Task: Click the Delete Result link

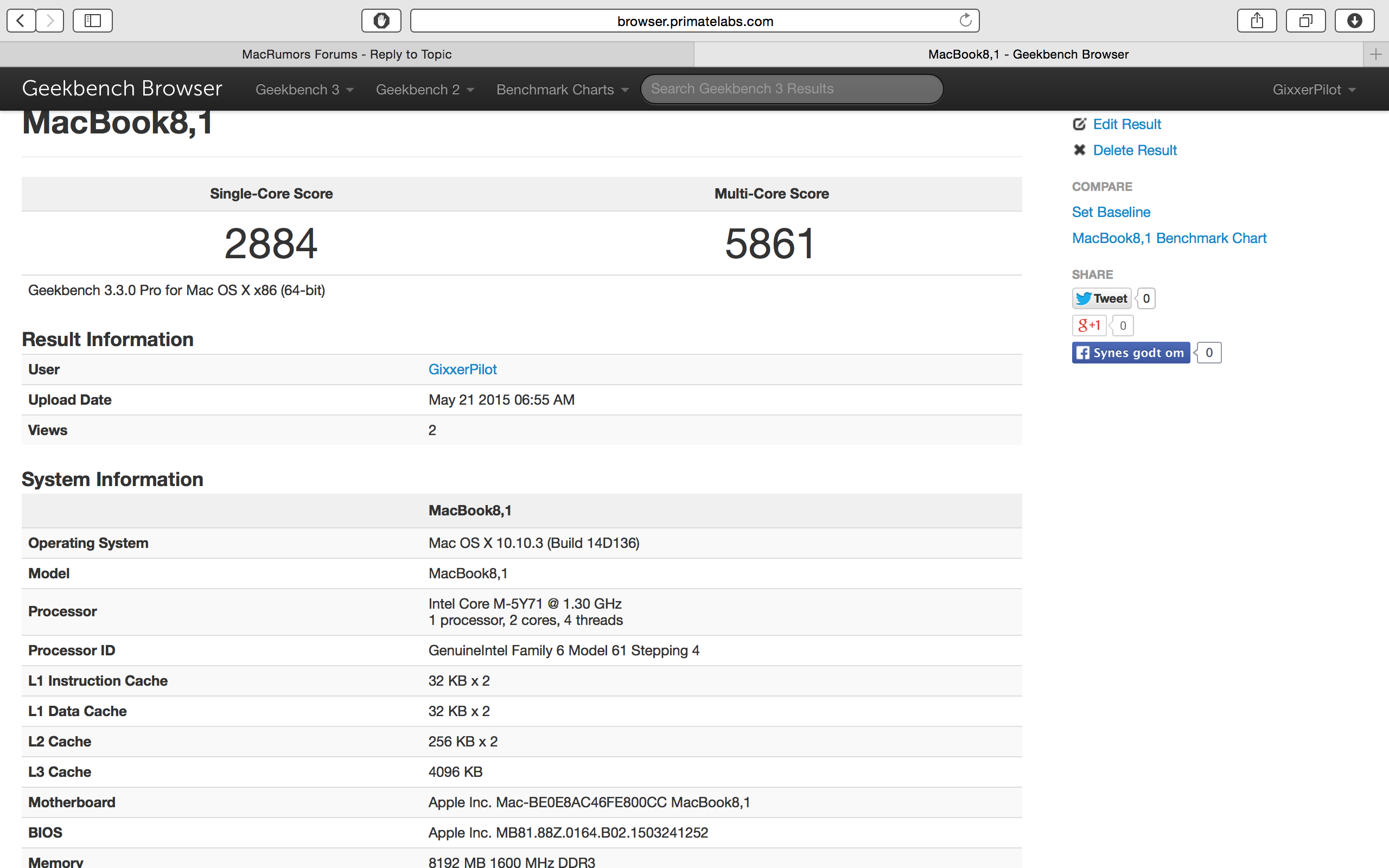Action: (1135, 150)
